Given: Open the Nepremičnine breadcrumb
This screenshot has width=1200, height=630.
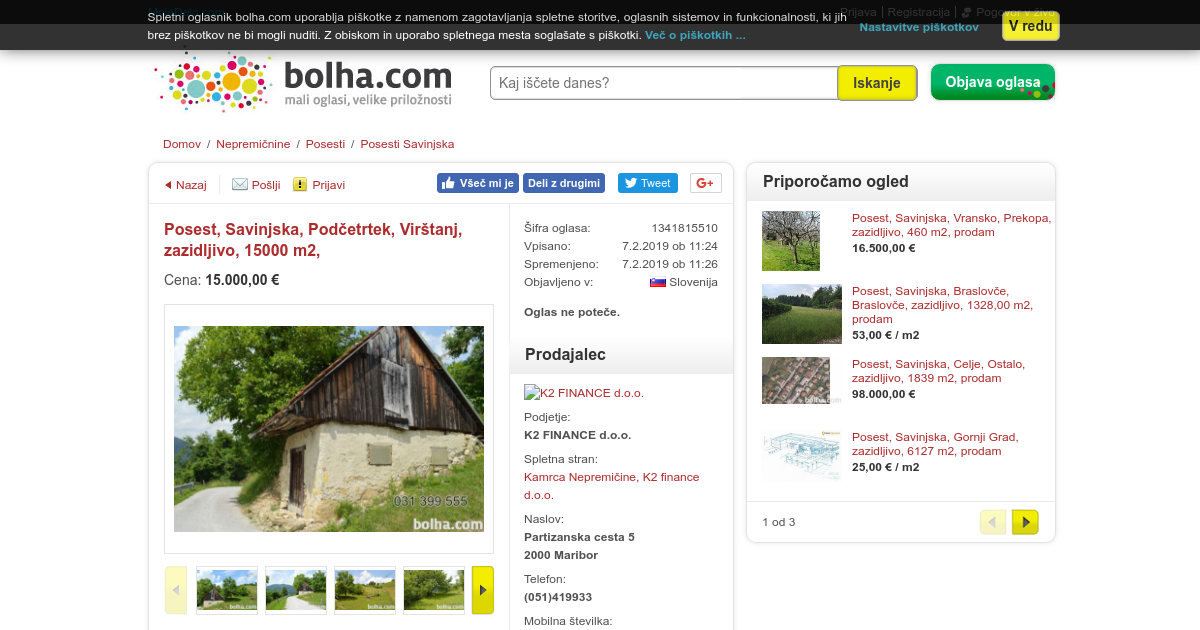Looking at the screenshot, I should click(x=254, y=144).
